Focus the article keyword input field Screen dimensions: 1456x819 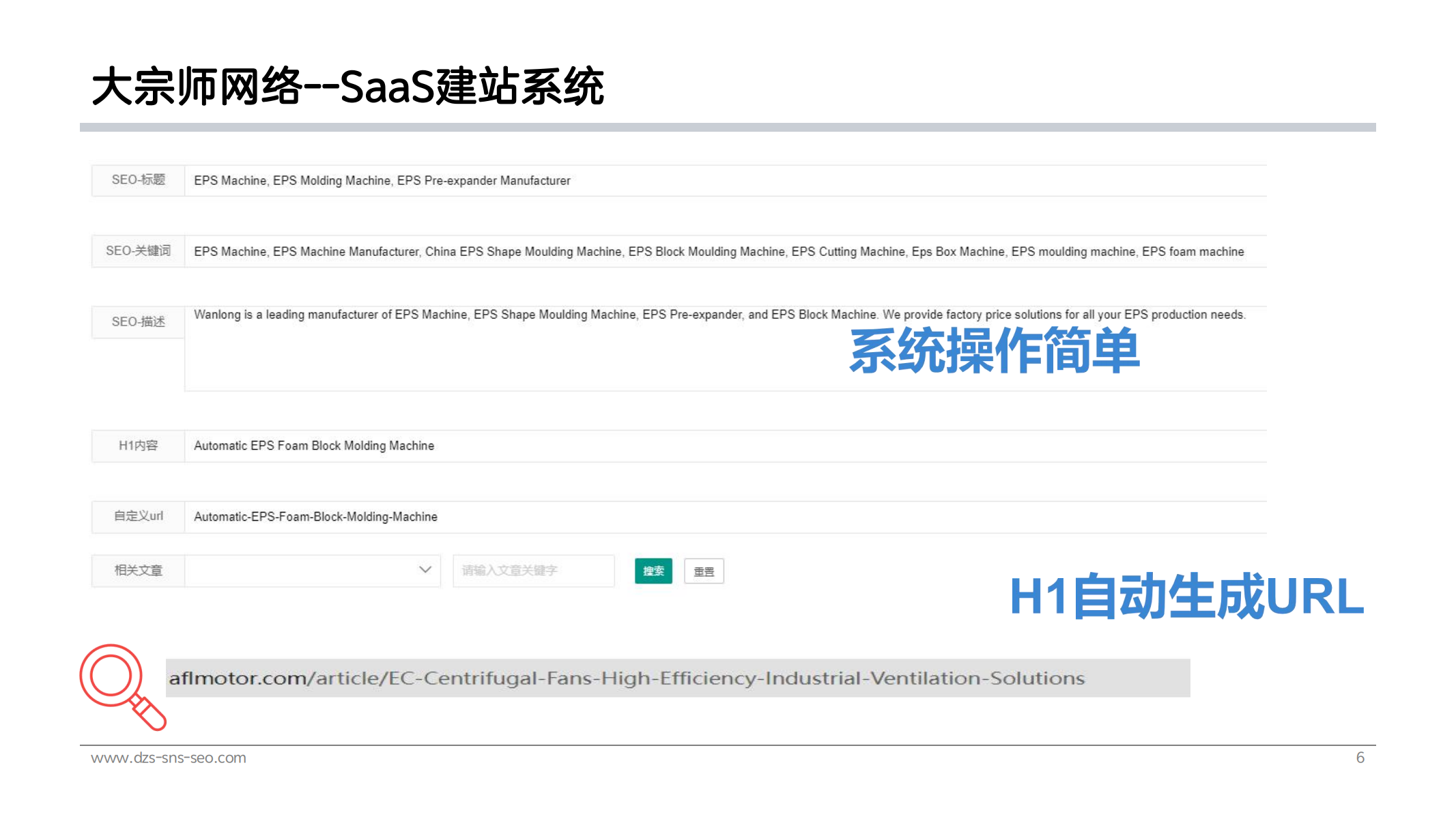pos(532,571)
